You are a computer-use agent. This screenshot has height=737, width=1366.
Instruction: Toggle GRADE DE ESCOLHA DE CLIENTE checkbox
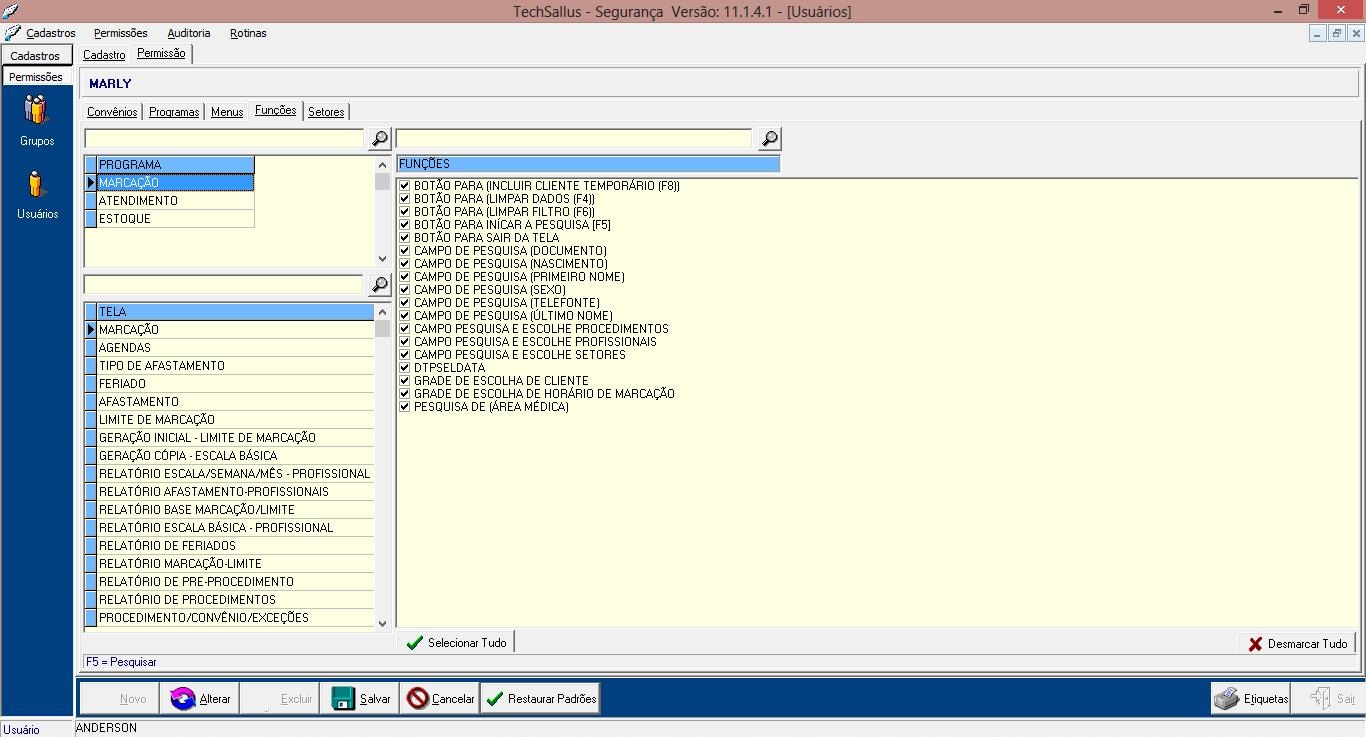[405, 381]
